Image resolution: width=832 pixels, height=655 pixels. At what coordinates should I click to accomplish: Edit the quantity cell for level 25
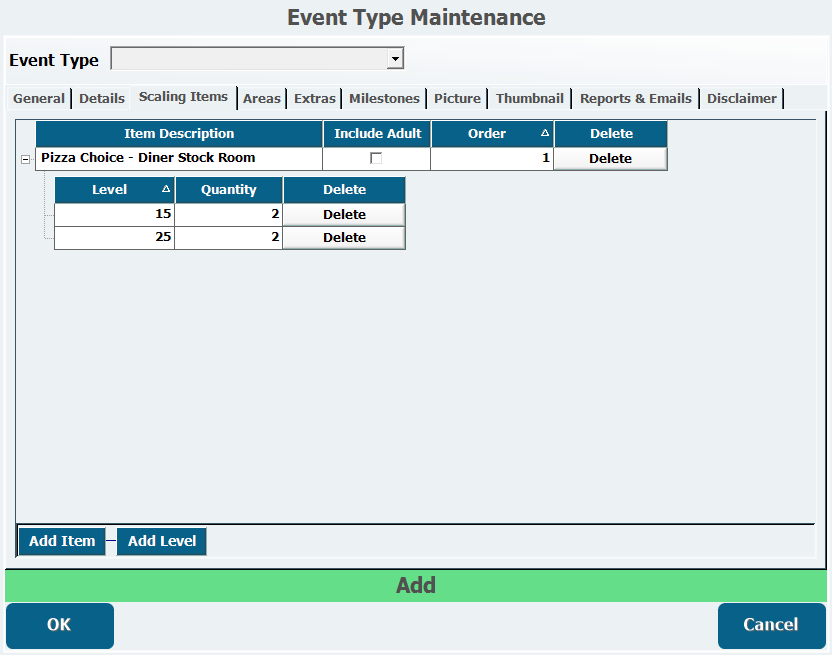(x=228, y=237)
